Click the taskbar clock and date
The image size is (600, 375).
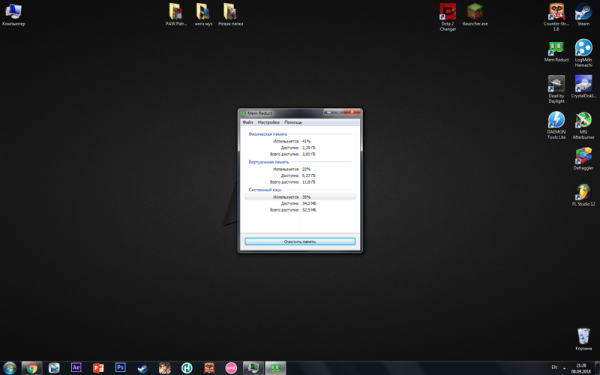581,368
